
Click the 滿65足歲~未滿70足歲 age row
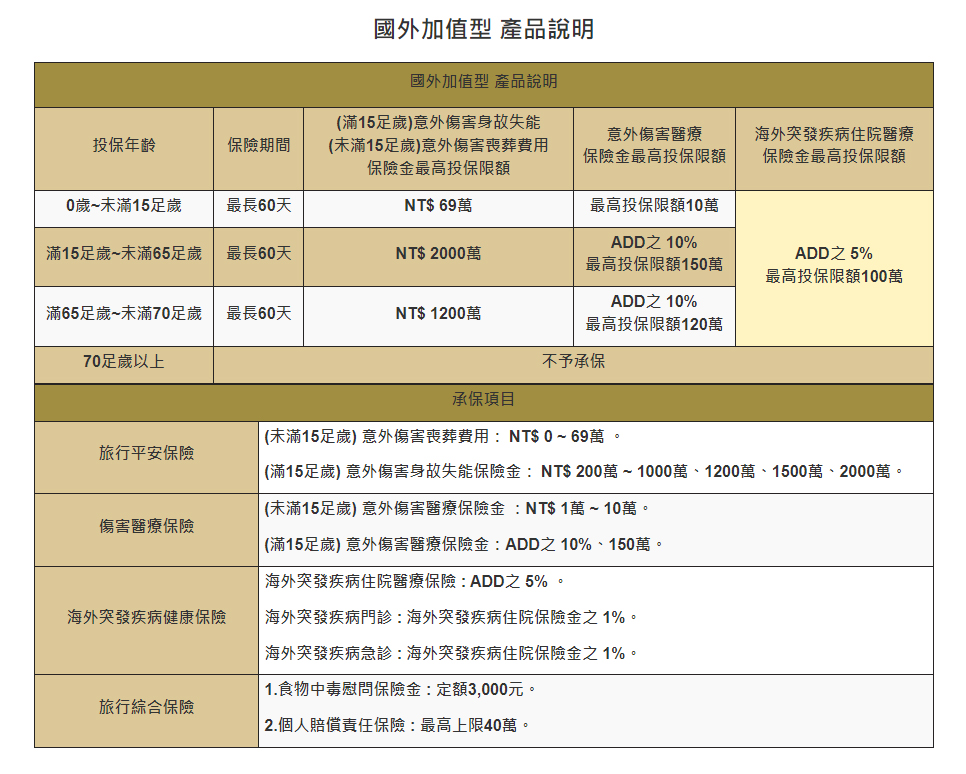click(x=124, y=314)
